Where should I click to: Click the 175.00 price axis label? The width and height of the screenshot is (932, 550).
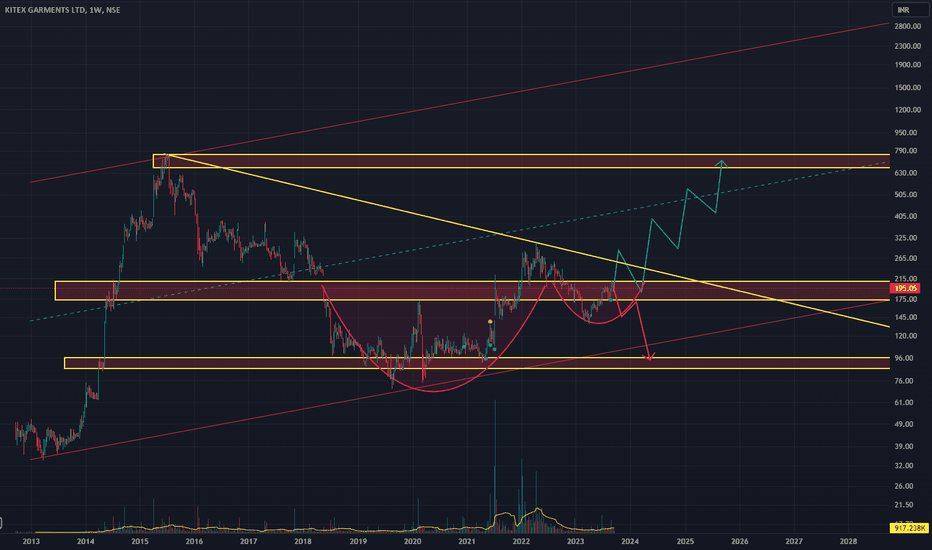click(x=906, y=299)
